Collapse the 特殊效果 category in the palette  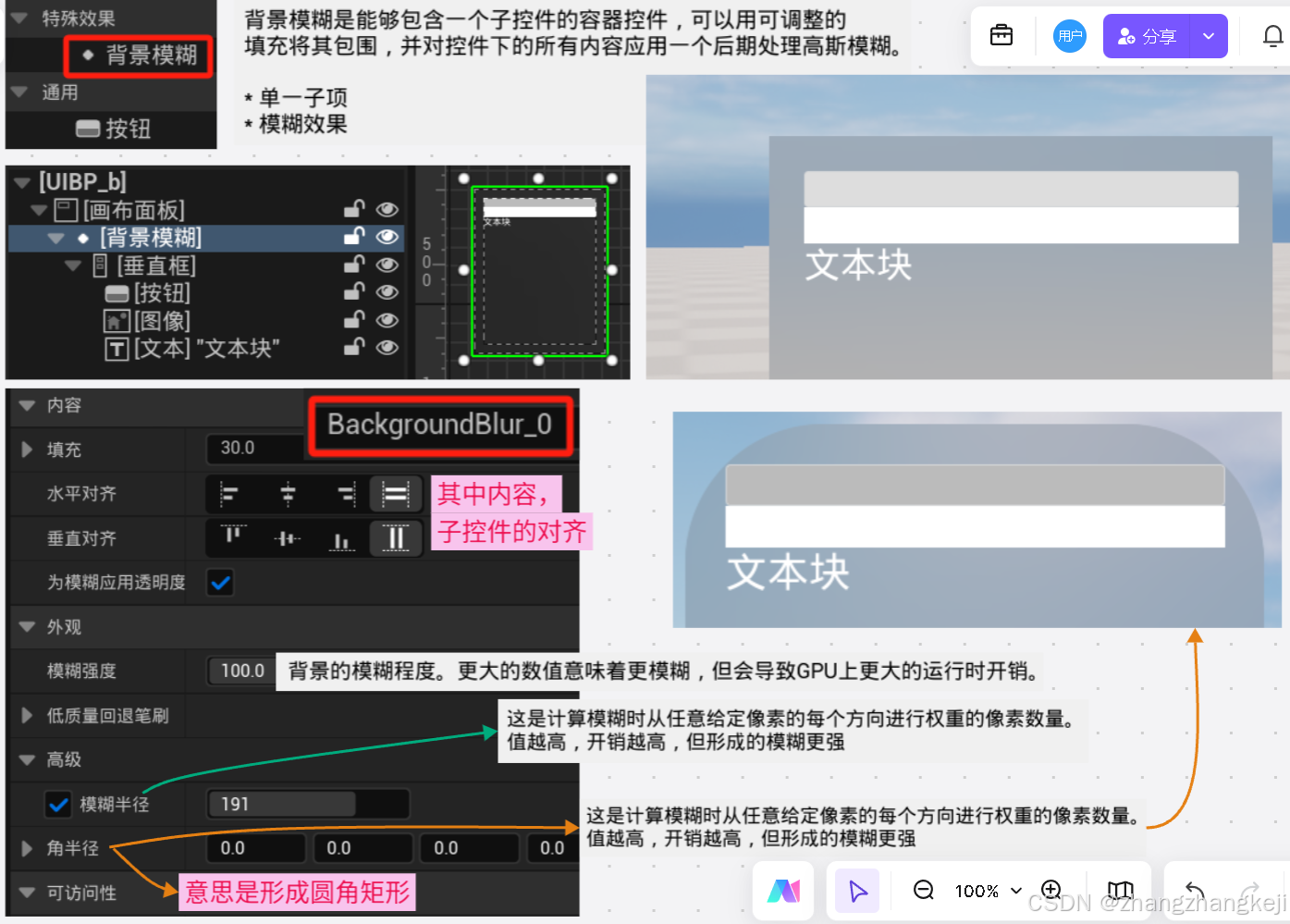(x=18, y=18)
